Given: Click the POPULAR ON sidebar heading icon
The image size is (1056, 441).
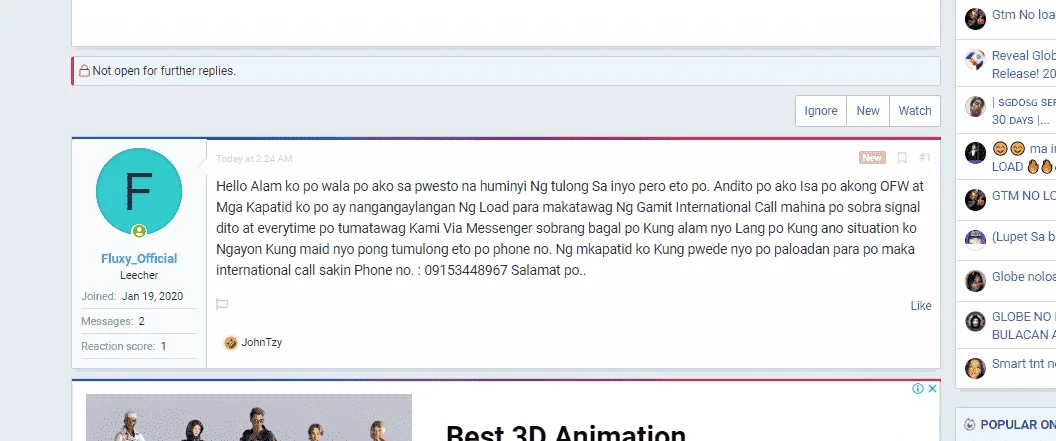Looking at the screenshot, I should pos(970,425).
